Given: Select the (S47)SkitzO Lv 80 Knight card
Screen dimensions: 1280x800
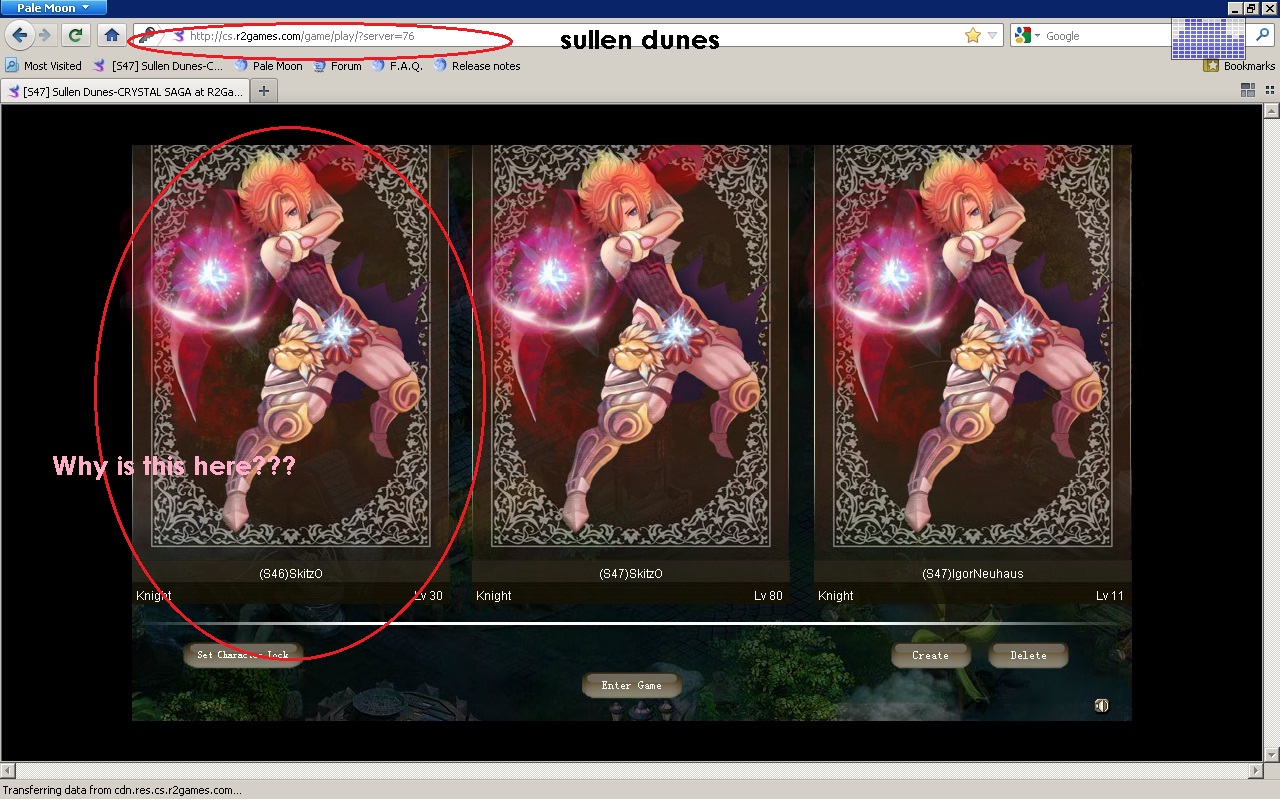Looking at the screenshot, I should click(630, 370).
